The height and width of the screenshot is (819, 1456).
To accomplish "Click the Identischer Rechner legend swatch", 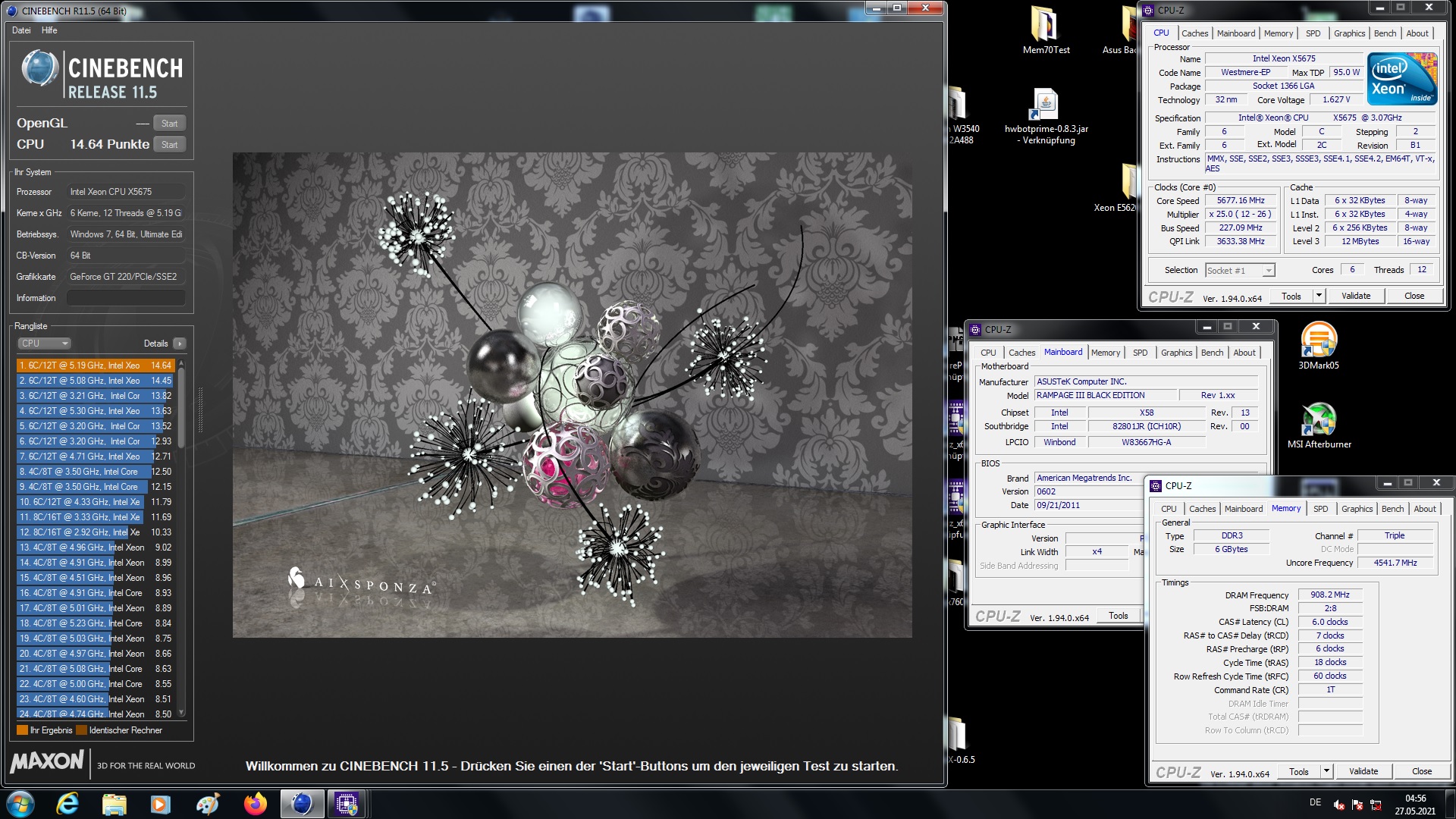I will tap(81, 730).
